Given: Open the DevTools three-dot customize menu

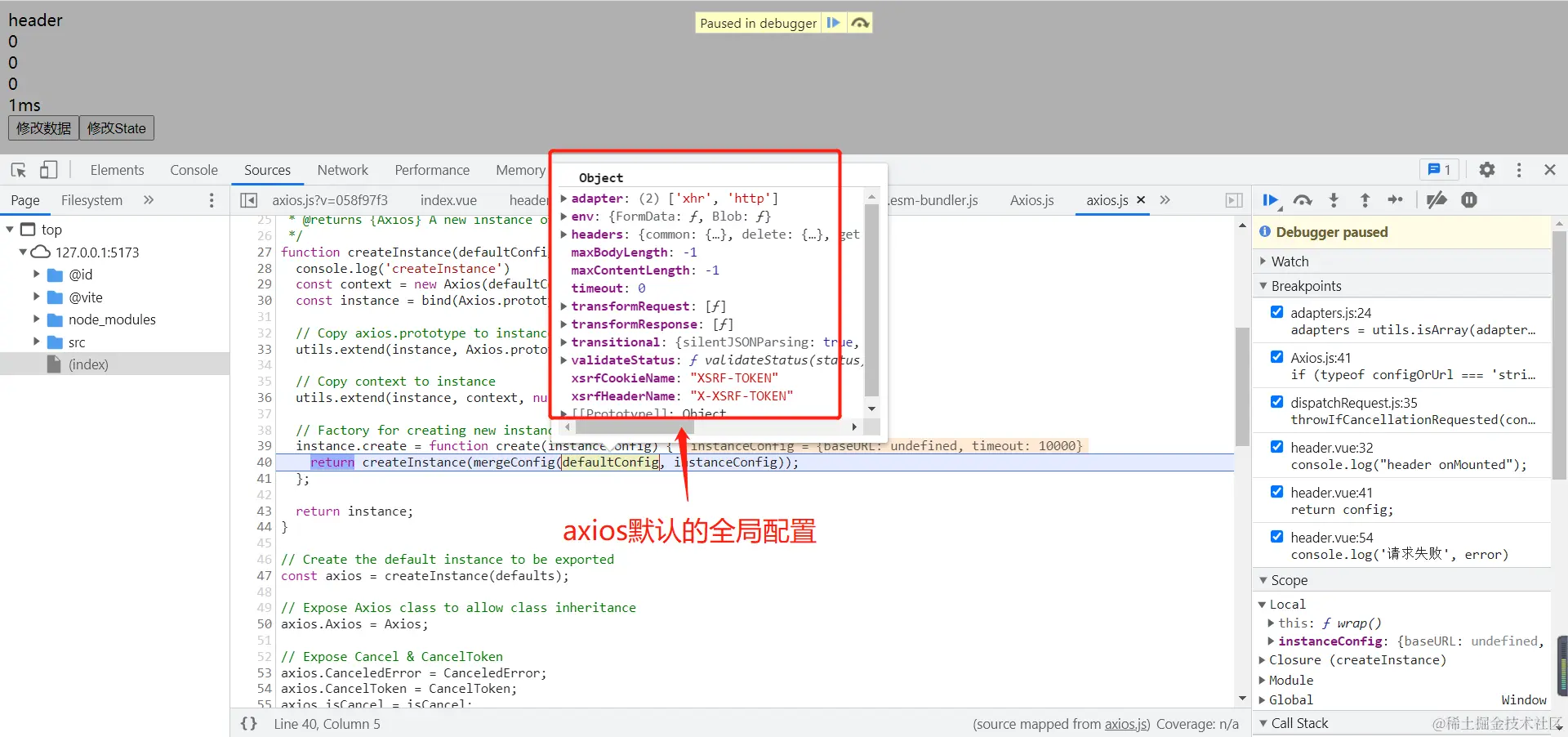Looking at the screenshot, I should tap(1519, 170).
